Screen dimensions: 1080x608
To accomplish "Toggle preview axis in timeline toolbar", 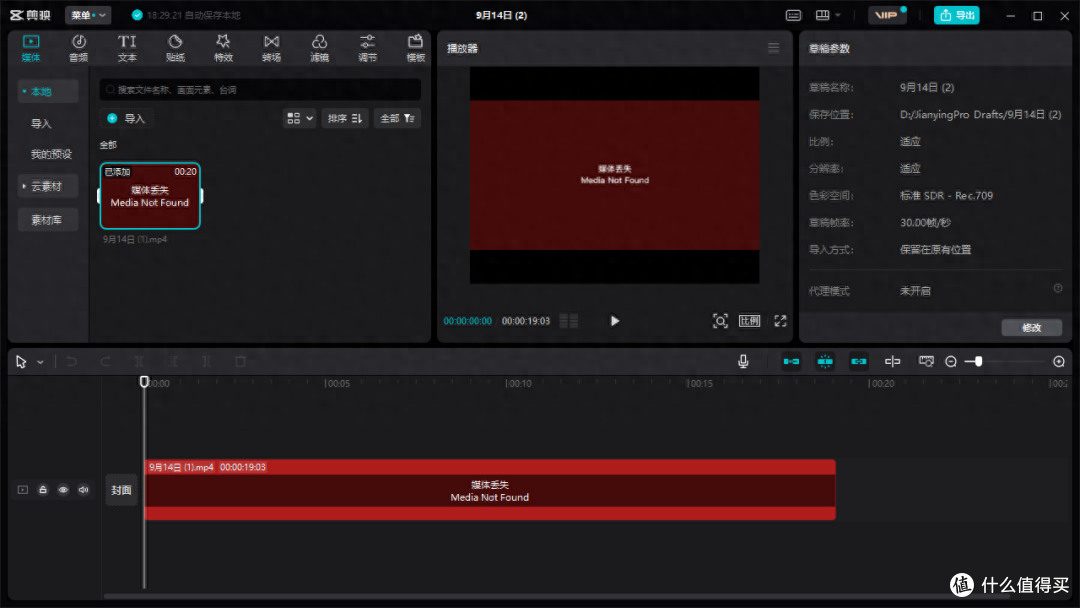I will click(893, 361).
